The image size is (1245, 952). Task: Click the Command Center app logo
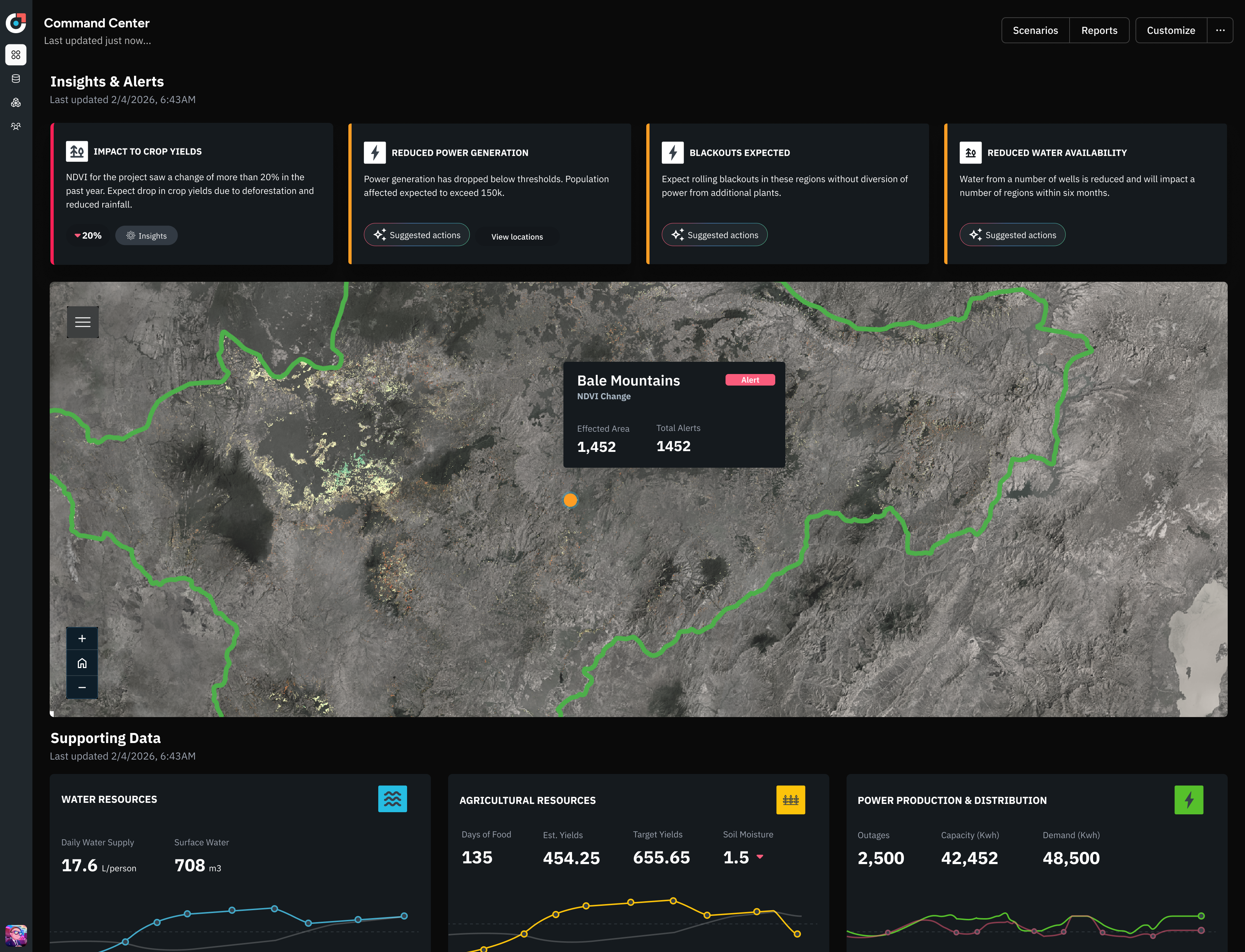point(16,24)
